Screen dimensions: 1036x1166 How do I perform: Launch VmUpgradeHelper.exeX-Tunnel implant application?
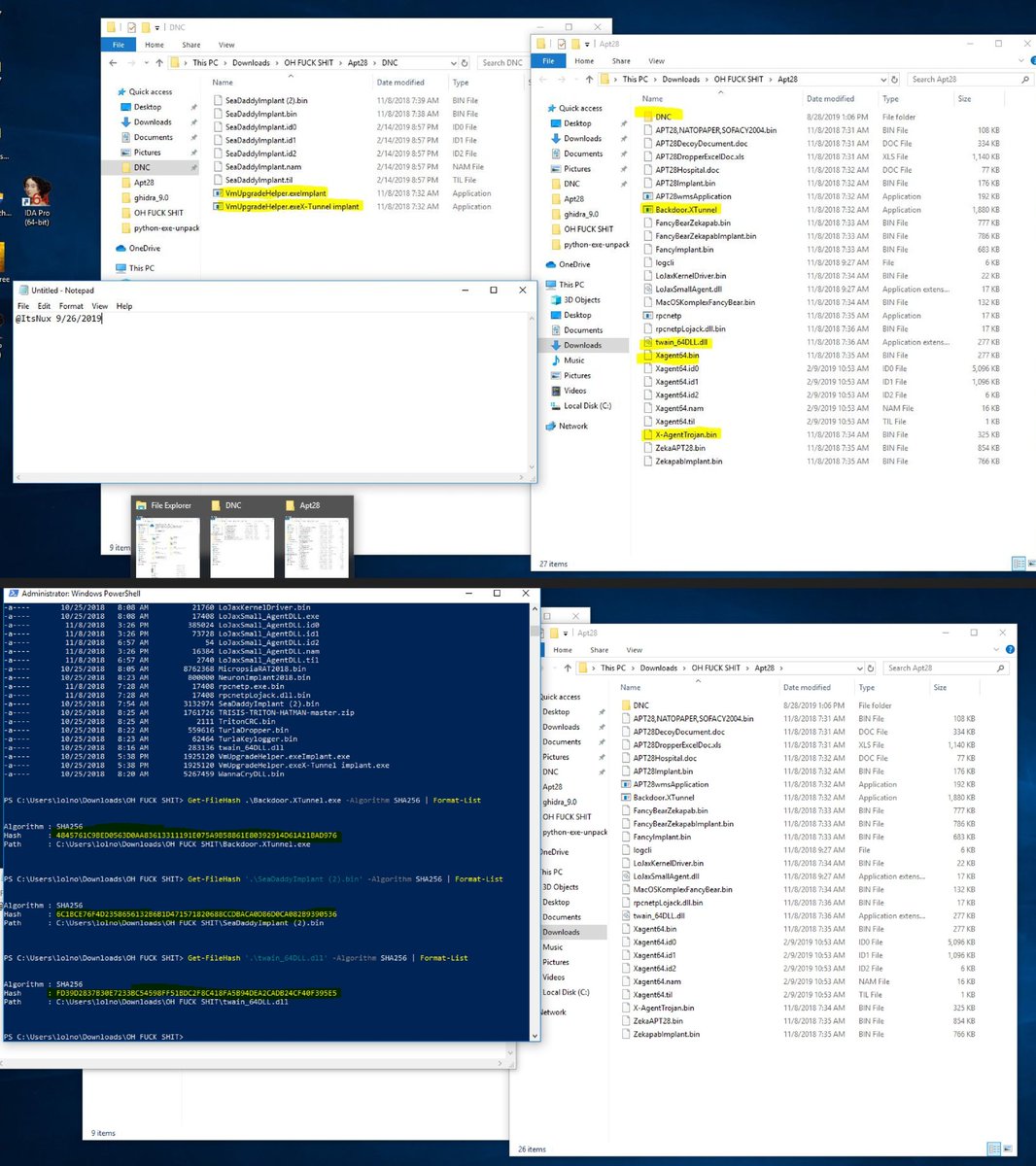[x=292, y=206]
